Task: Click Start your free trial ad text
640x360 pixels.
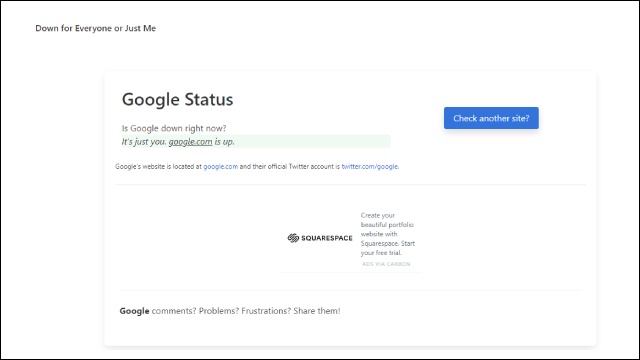Action: coord(388,248)
